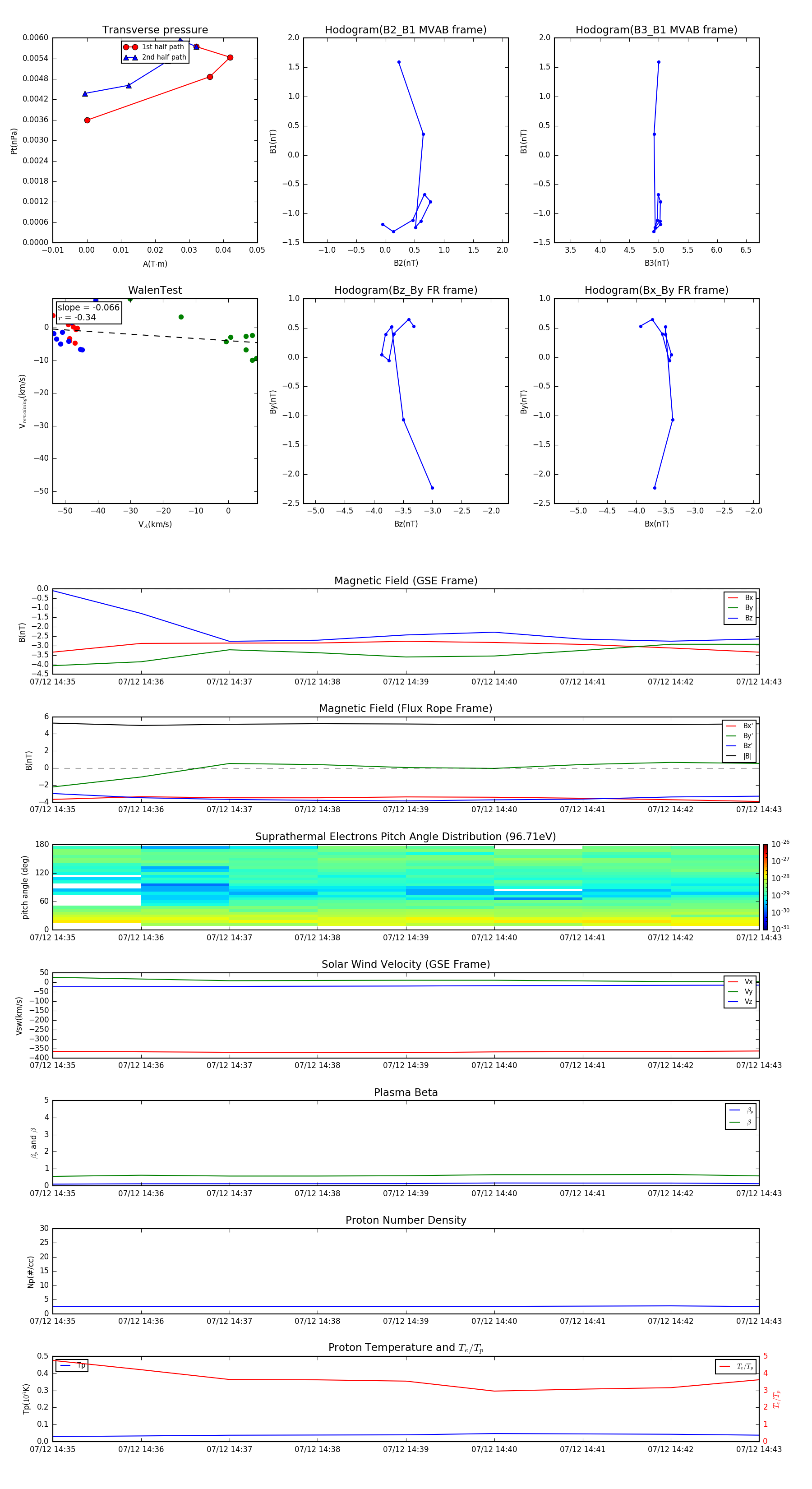Image resolution: width=812 pixels, height=1489 pixels.
Task: Click the Magnetic Field (GSE Frame) title
Action: coord(405,580)
